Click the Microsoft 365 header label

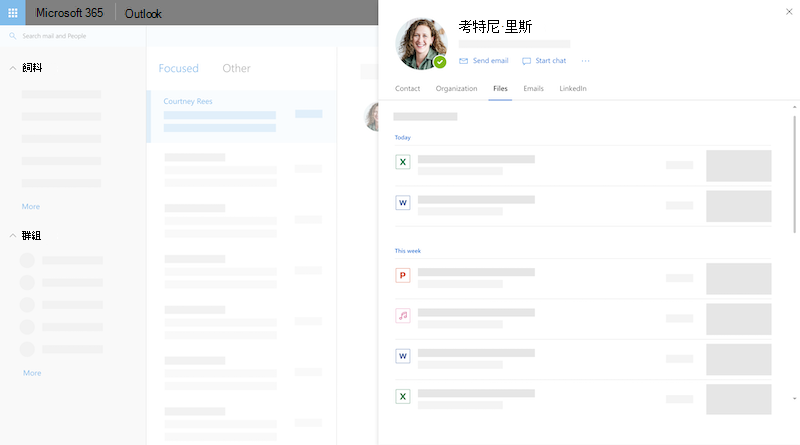tap(69, 13)
